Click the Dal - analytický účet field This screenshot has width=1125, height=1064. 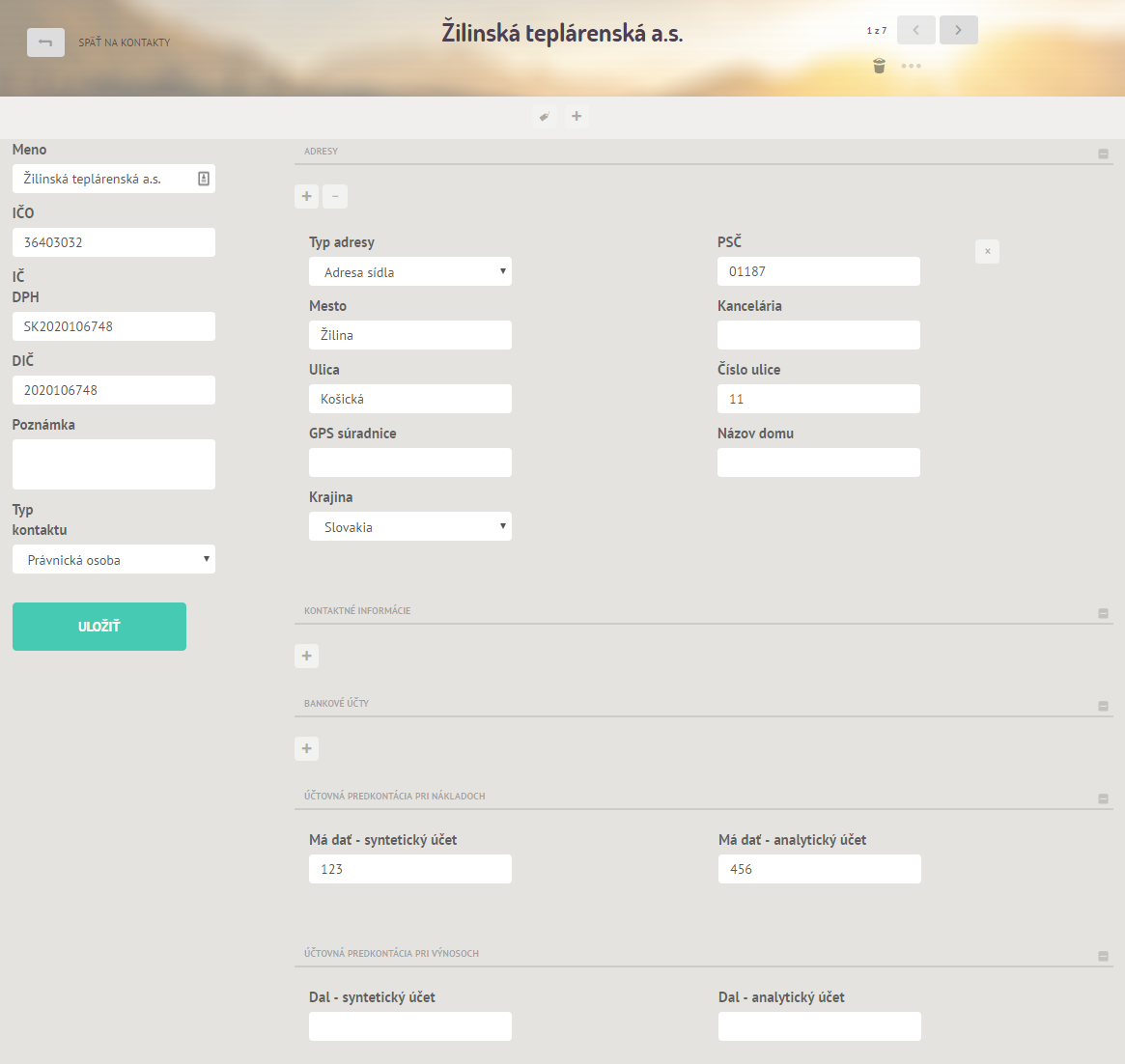(819, 1026)
